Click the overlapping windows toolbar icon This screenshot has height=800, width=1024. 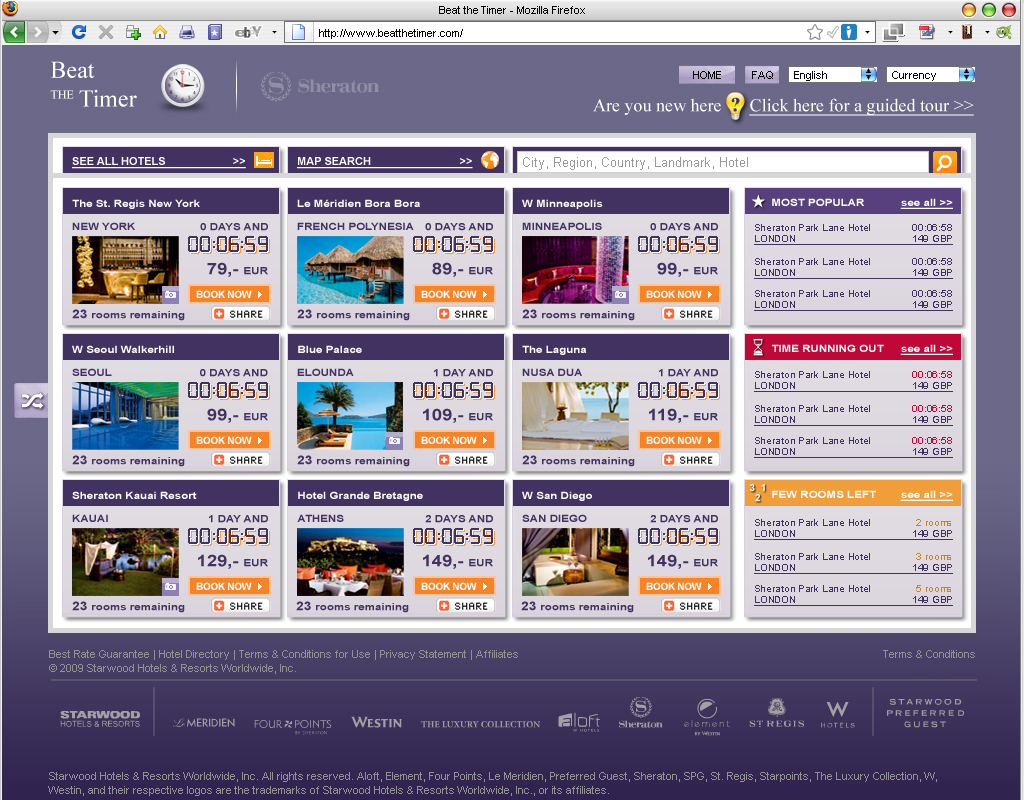[893, 32]
